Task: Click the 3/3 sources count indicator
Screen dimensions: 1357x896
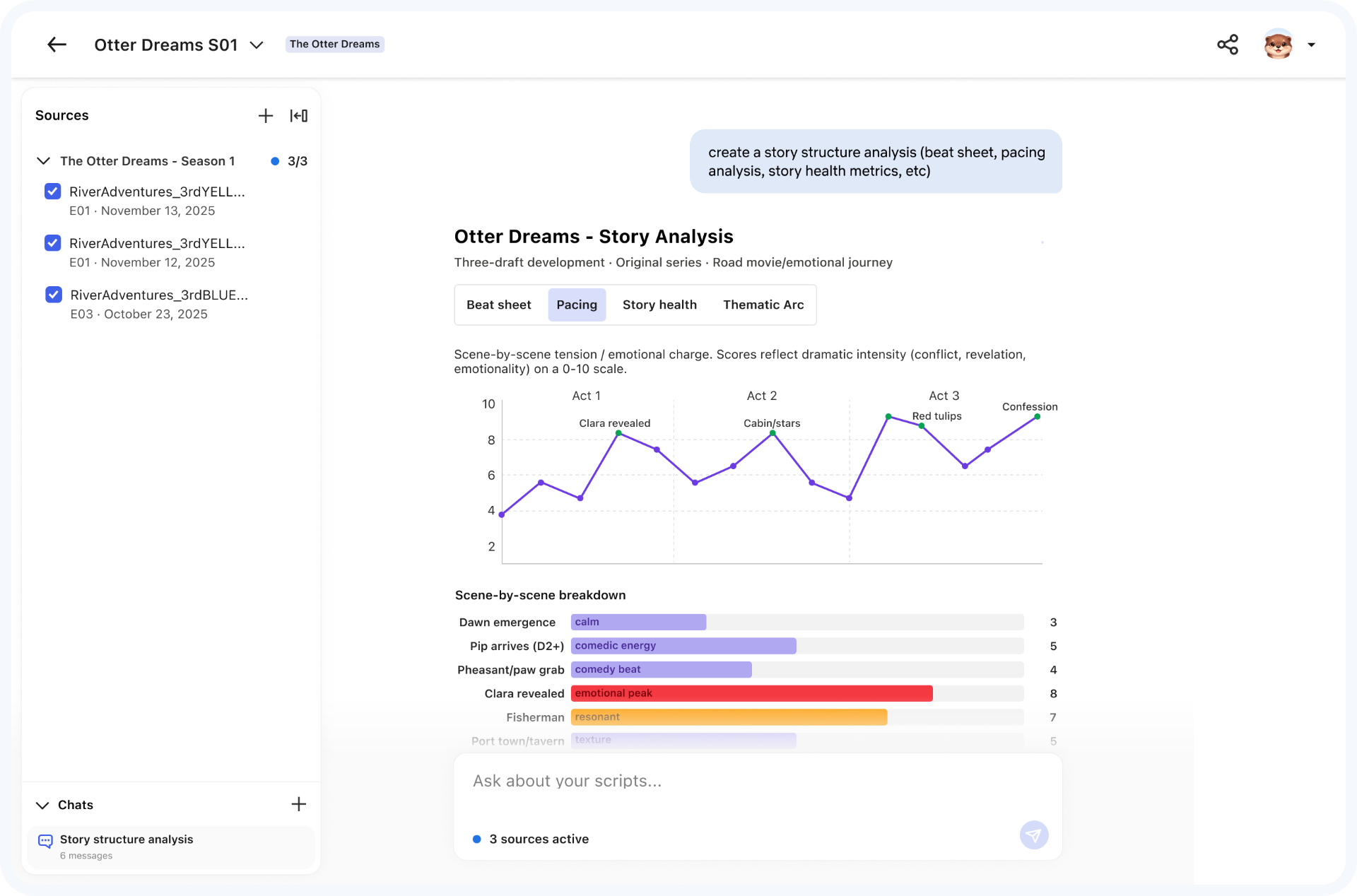Action: tap(290, 161)
